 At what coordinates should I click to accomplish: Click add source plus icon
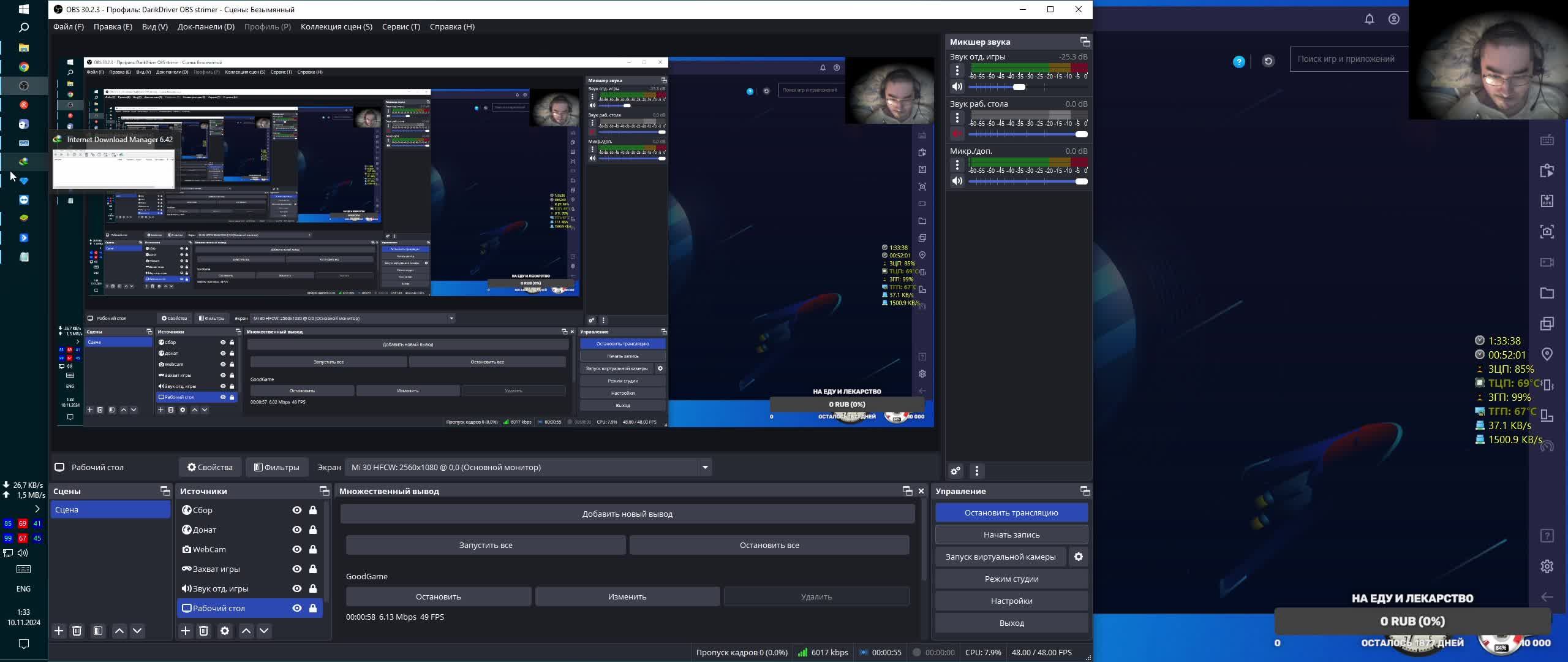(186, 631)
